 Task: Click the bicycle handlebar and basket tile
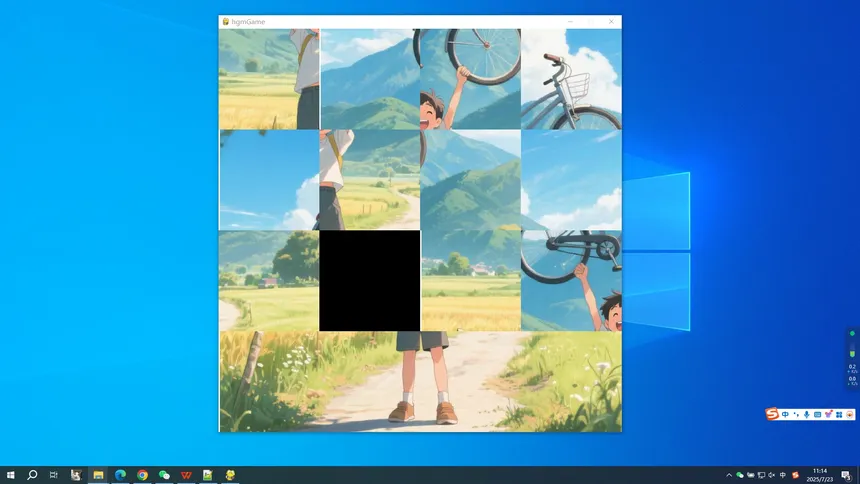[x=571, y=79]
